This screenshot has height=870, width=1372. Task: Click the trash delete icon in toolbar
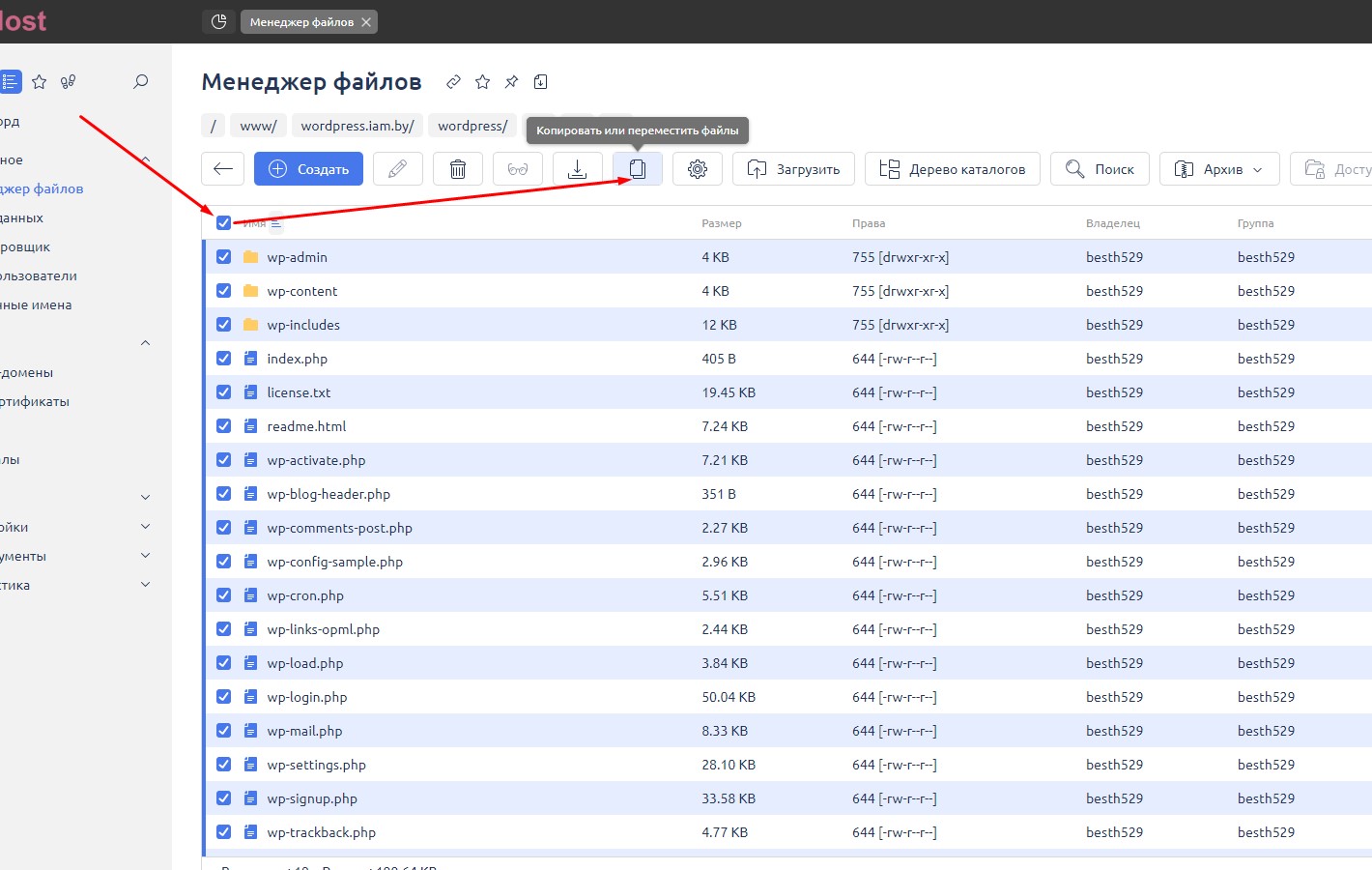458,169
